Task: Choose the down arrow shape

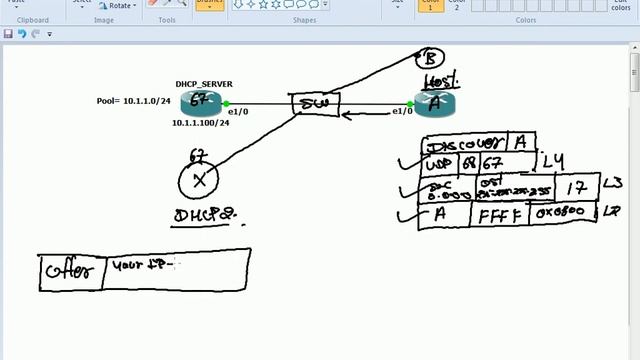Action: click(x=239, y=4)
